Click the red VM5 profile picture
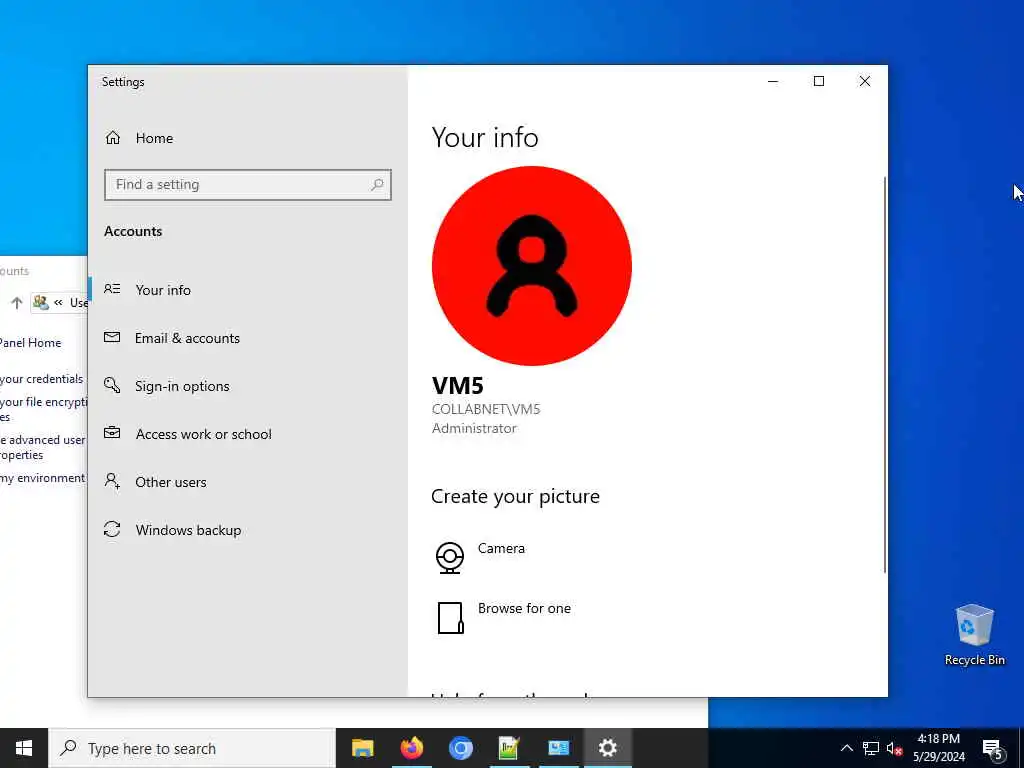This screenshot has width=1024, height=768. pyautogui.click(x=532, y=266)
